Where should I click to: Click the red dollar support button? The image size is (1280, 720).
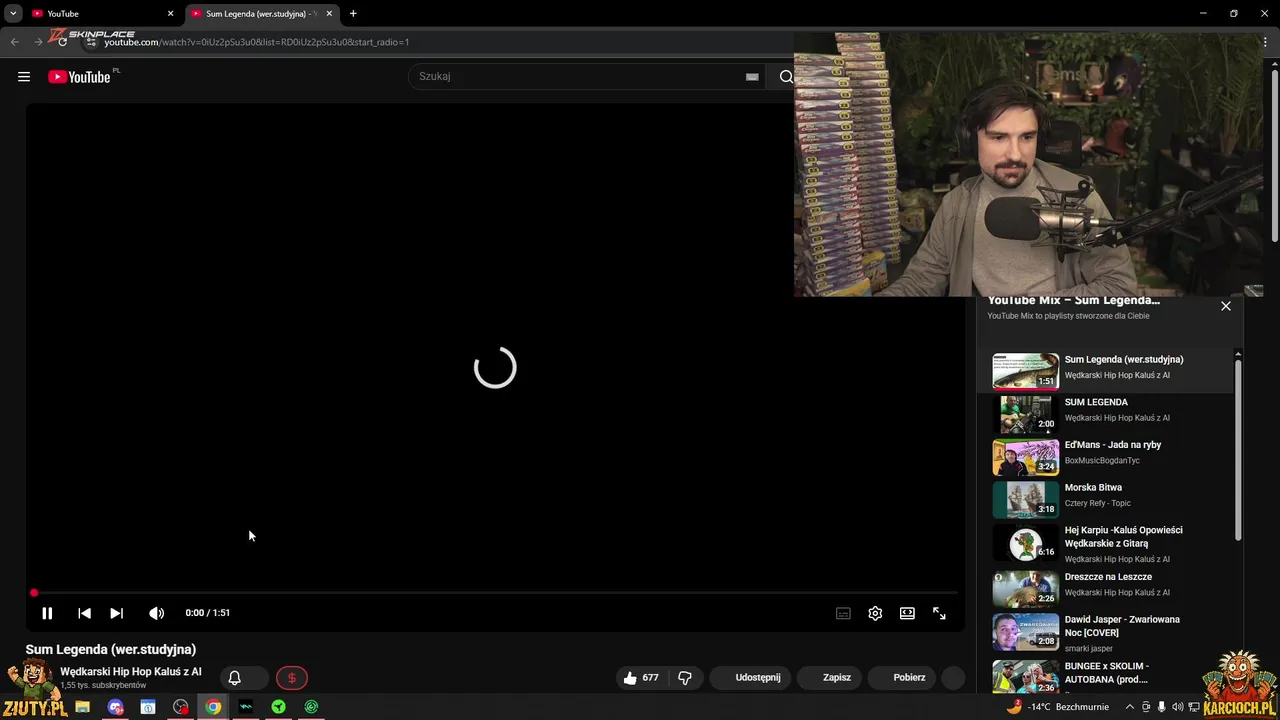click(292, 678)
